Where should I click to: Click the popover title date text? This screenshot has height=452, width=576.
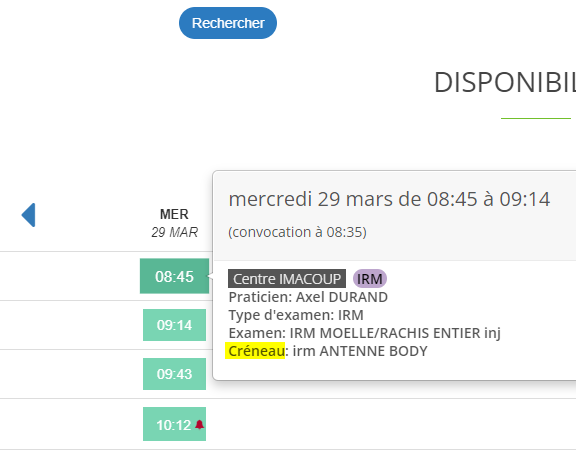coord(389,199)
